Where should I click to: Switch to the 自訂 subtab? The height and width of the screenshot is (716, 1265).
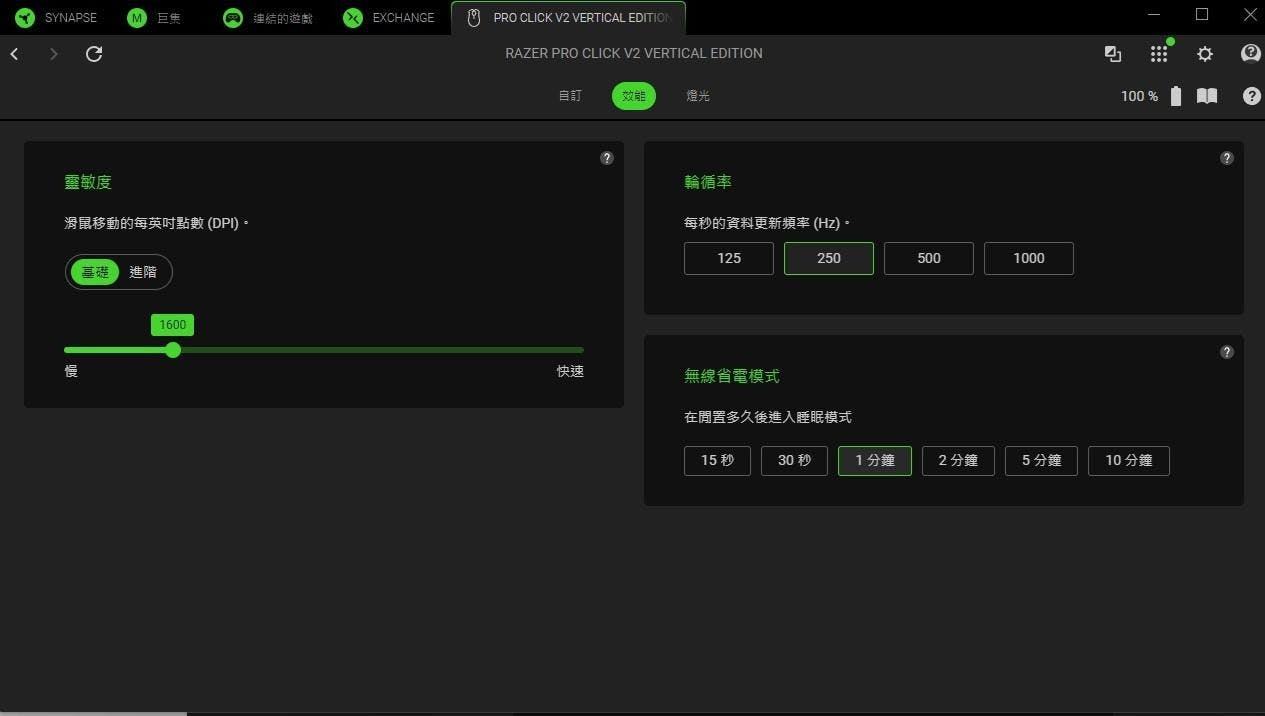pyautogui.click(x=570, y=96)
